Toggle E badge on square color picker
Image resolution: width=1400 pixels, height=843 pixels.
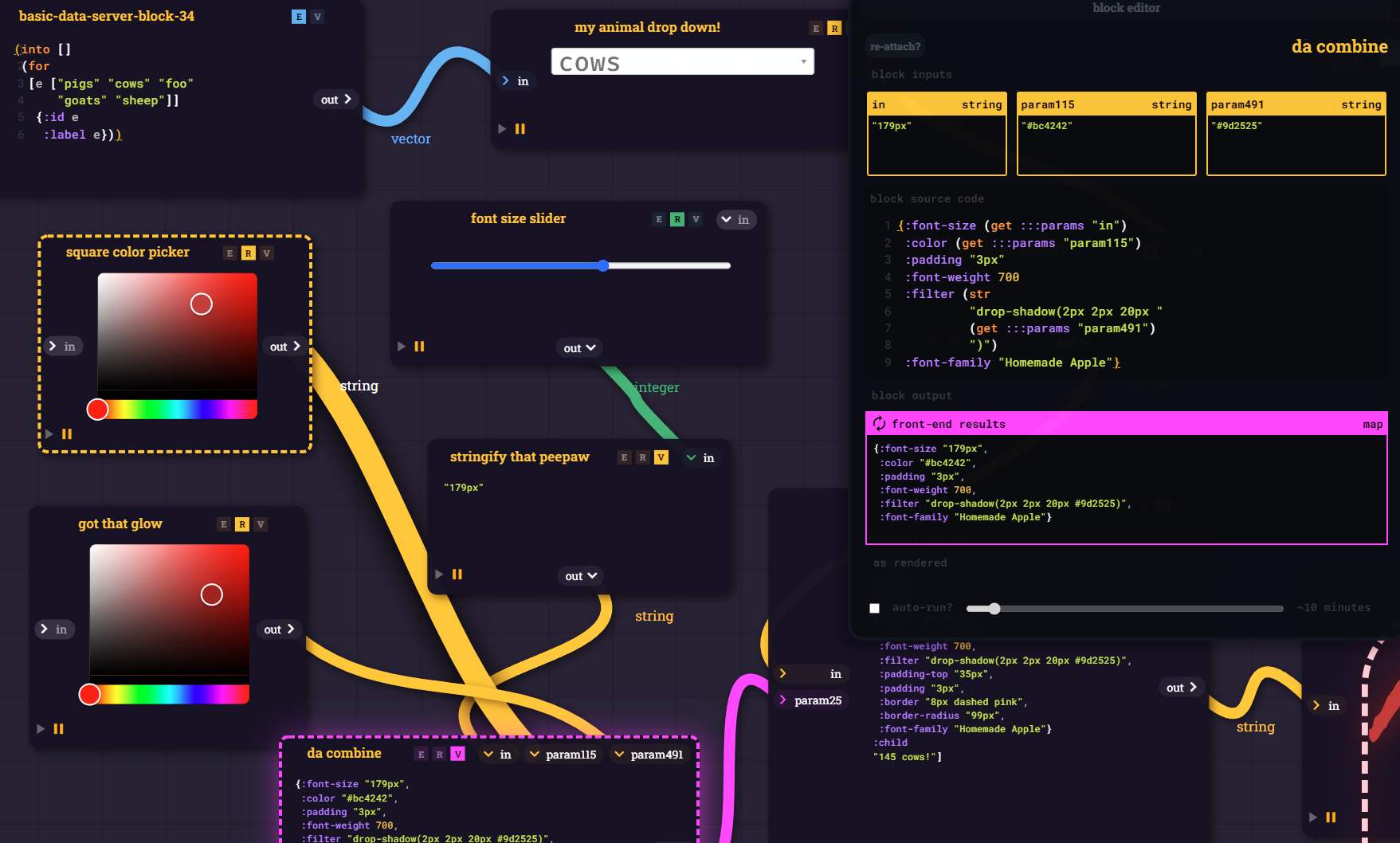pos(229,253)
